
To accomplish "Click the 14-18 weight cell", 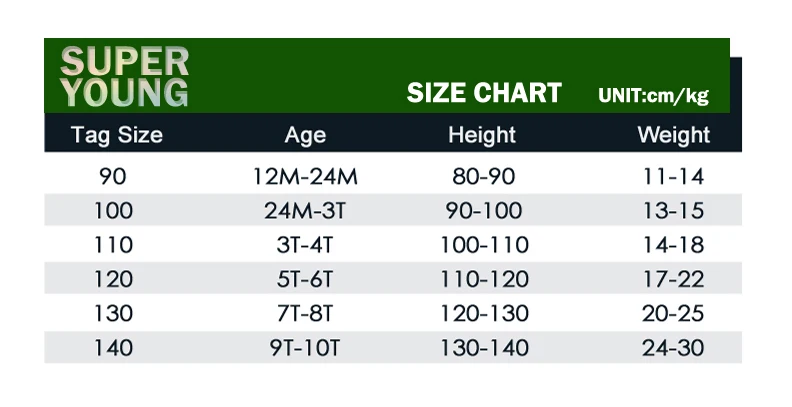I will coord(673,245).
